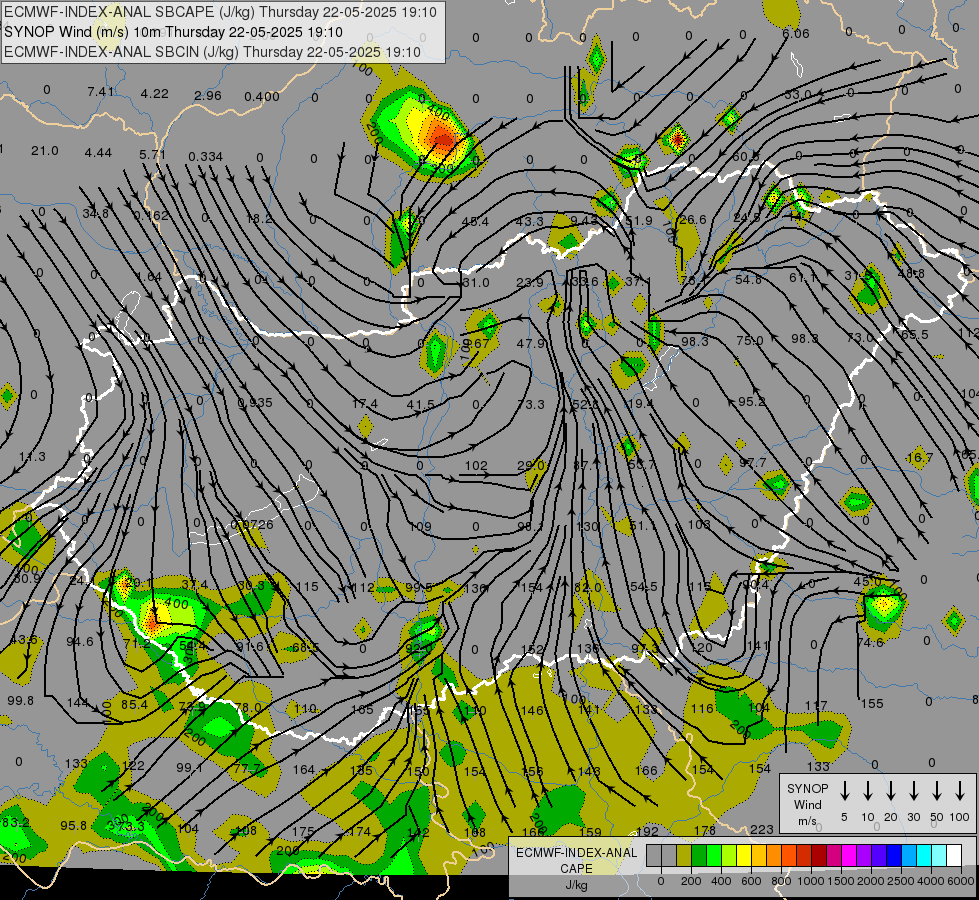Click the 'ECMWF-INDEX-ANAL CAPE J/kg' legend label

coord(576,869)
